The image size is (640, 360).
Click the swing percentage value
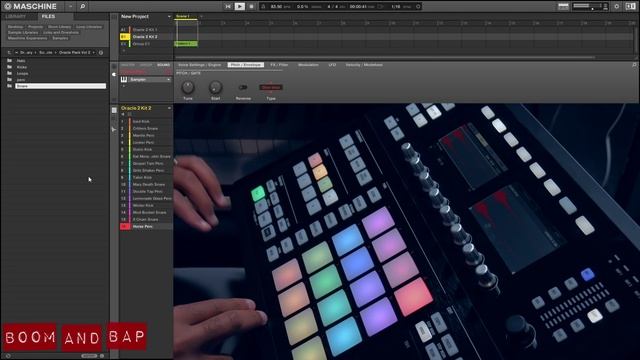[x=302, y=7]
